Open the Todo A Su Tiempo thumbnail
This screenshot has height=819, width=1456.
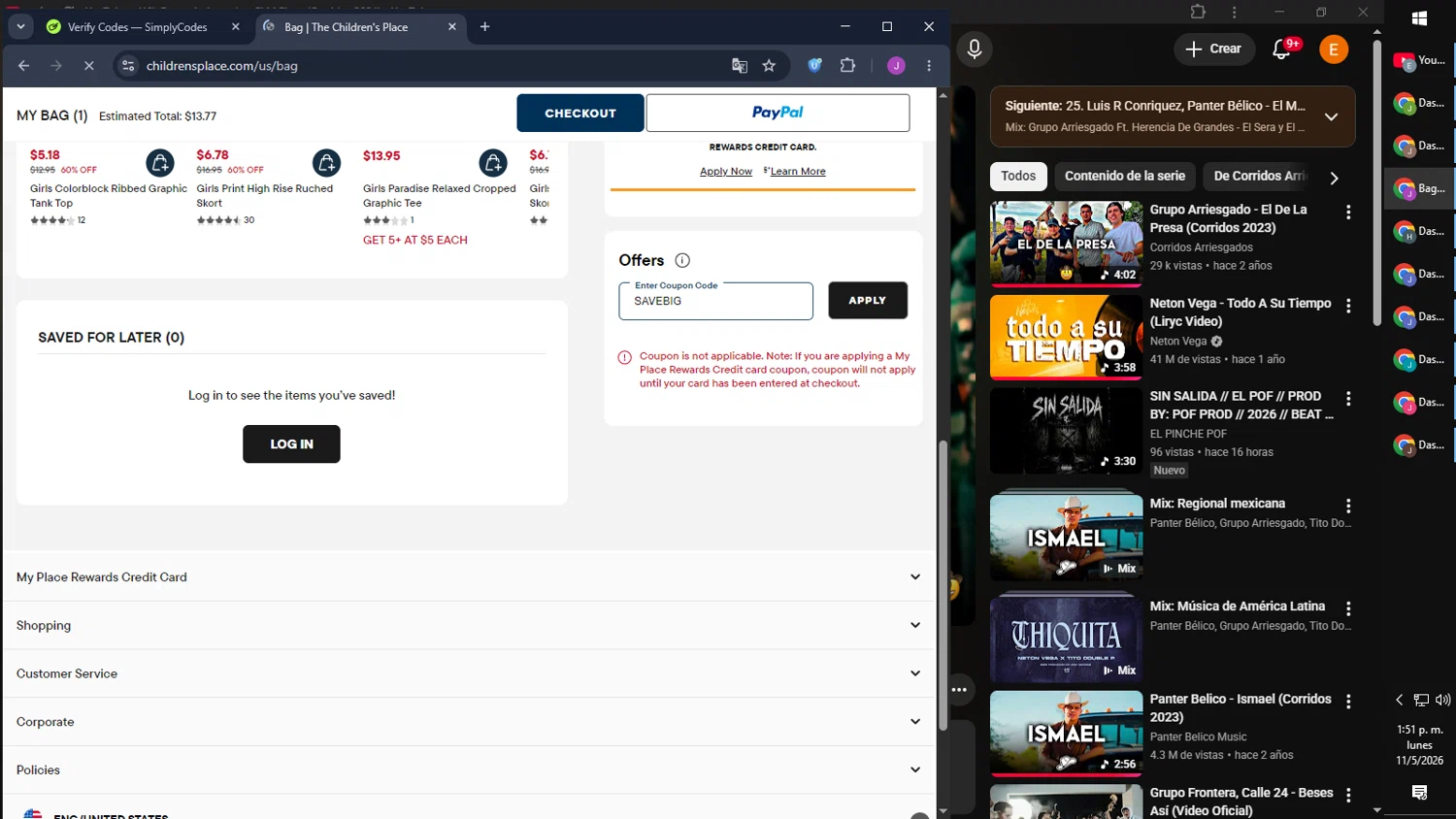click(1066, 337)
